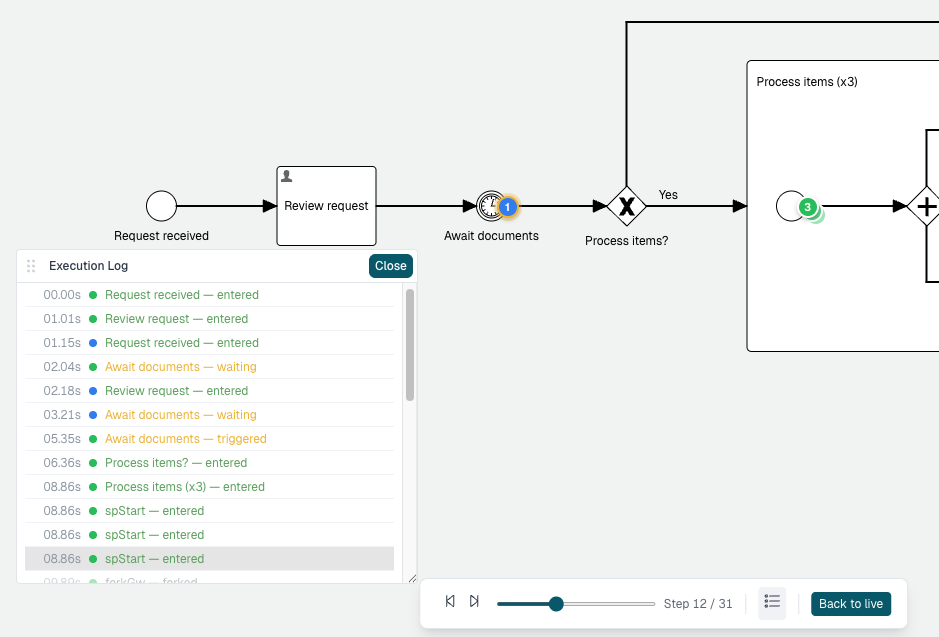This screenshot has width=939, height=637.
Task: Select log entry at 00.00s Request received
Action: click(210, 295)
